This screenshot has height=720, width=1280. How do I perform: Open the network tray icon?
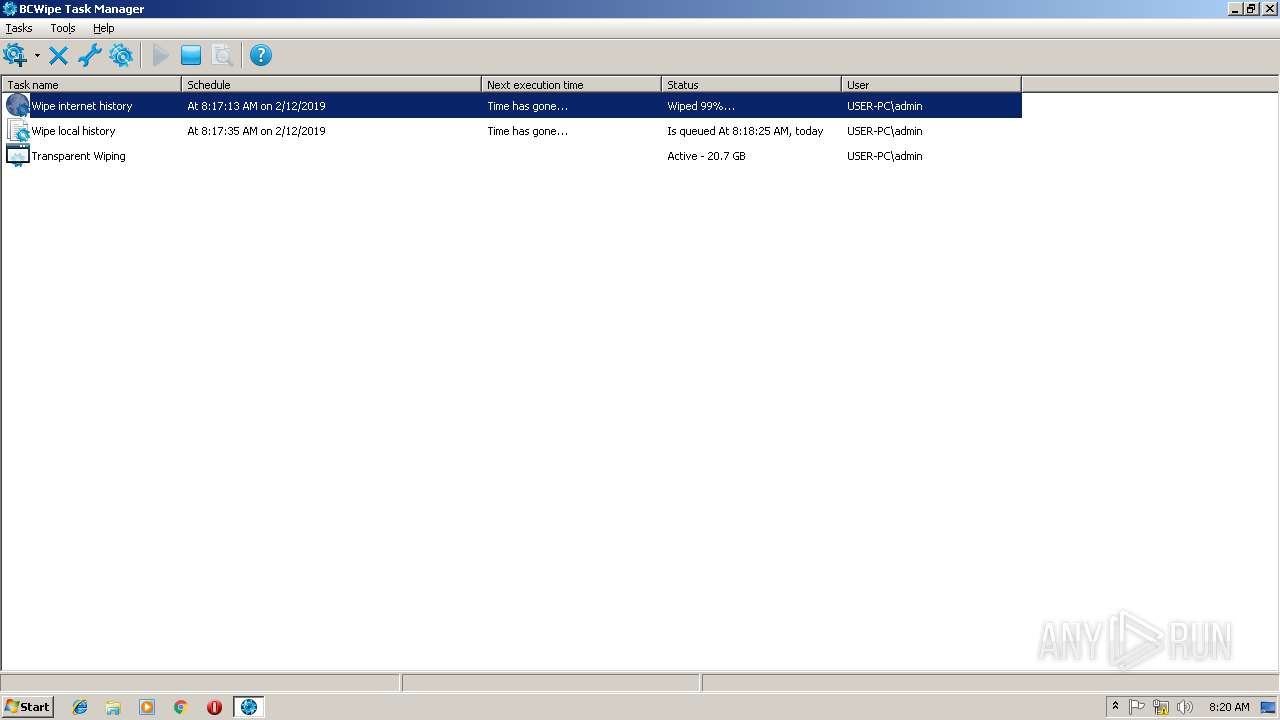pos(1161,707)
